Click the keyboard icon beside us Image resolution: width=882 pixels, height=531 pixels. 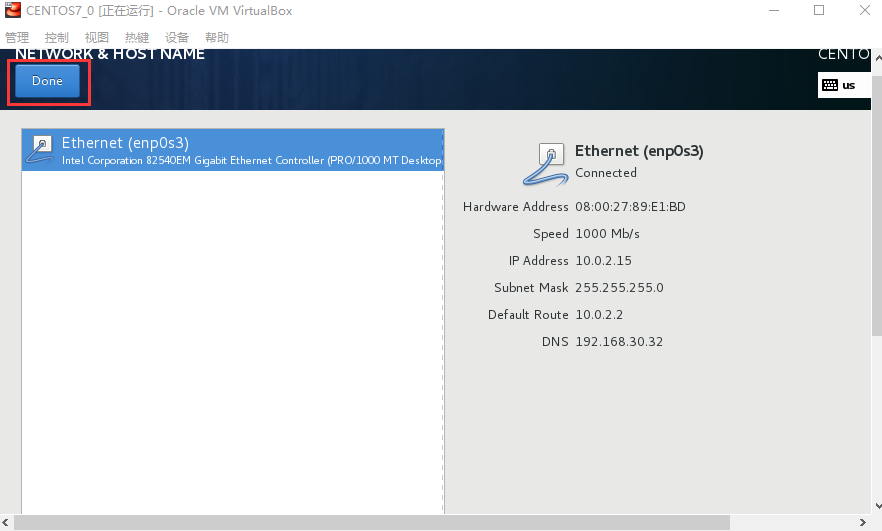[830, 85]
